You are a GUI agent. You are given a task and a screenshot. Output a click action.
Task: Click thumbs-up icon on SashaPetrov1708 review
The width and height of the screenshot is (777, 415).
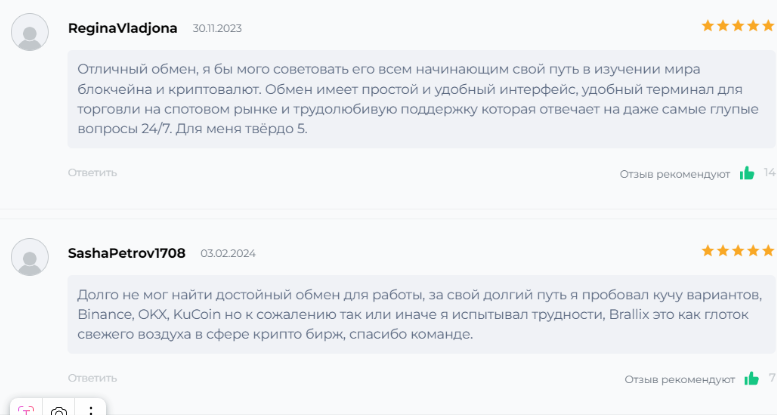[x=751, y=378]
